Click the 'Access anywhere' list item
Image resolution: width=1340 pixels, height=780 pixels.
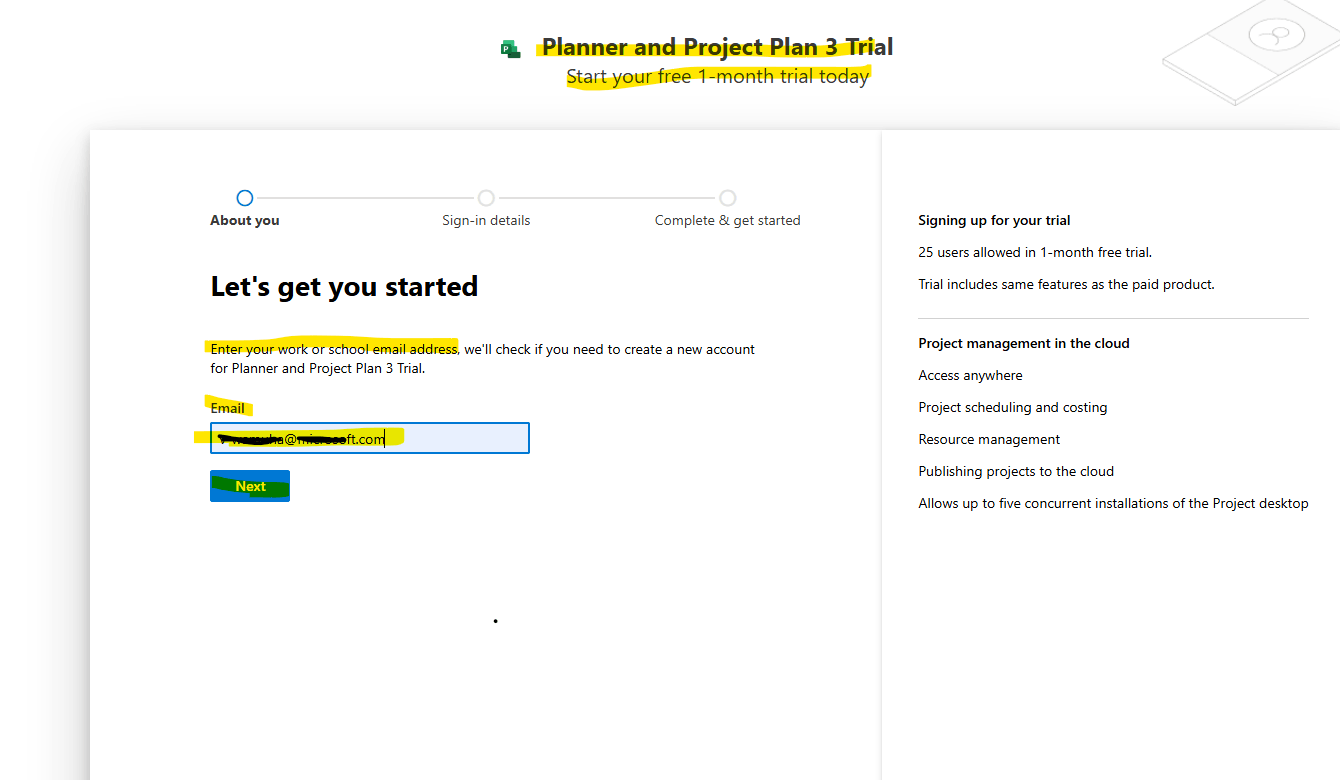point(970,375)
